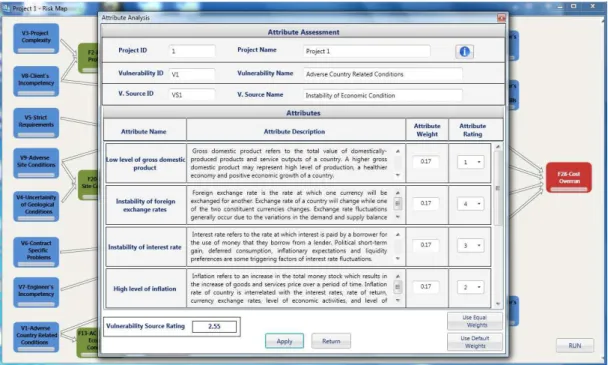Screen dimensions: 608x365
Task: Click up arrow of attributes list scrollbar
Action: click(498, 147)
